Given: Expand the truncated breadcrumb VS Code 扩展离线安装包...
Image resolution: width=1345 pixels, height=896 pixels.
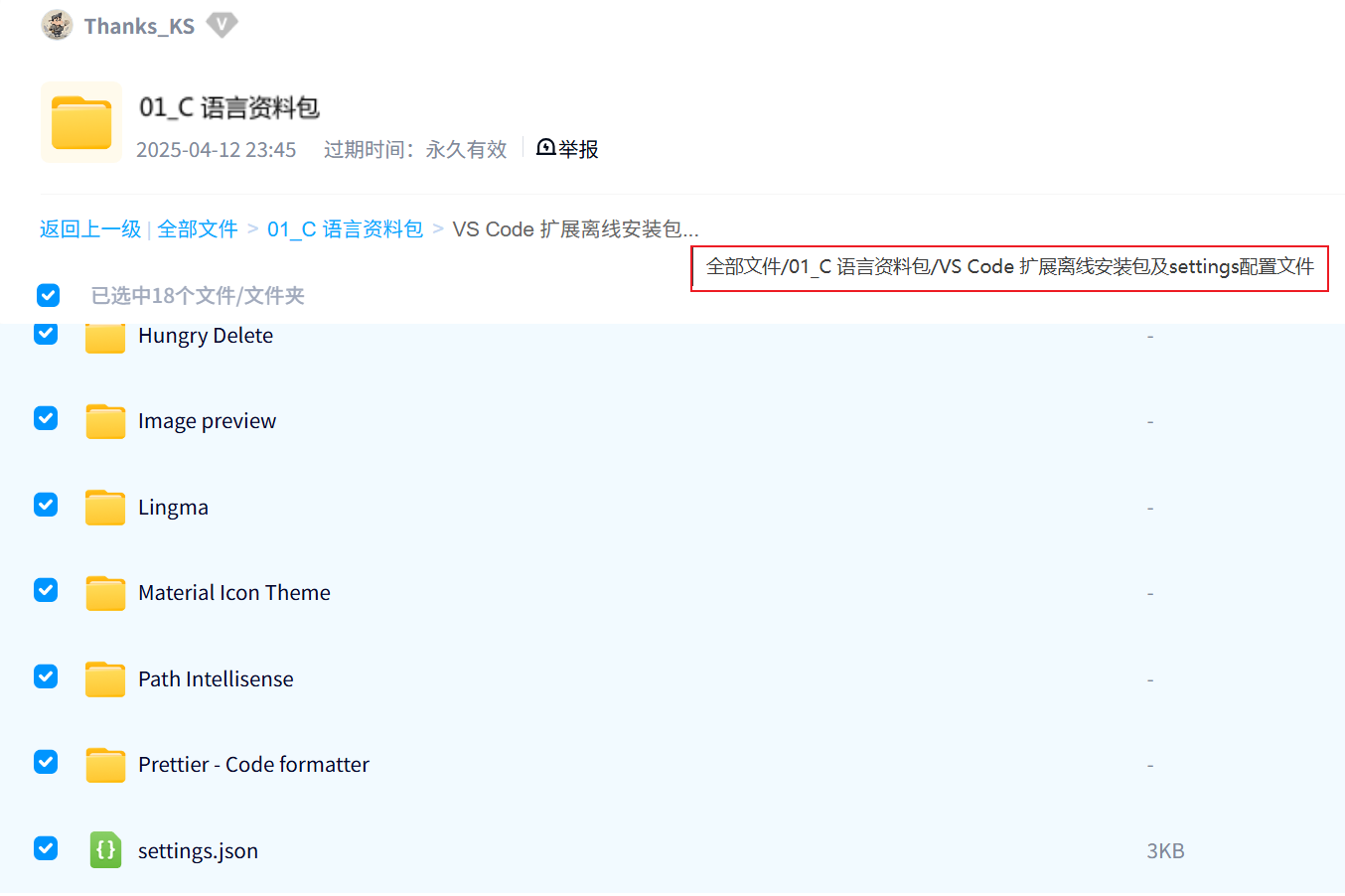Looking at the screenshot, I should tap(575, 228).
